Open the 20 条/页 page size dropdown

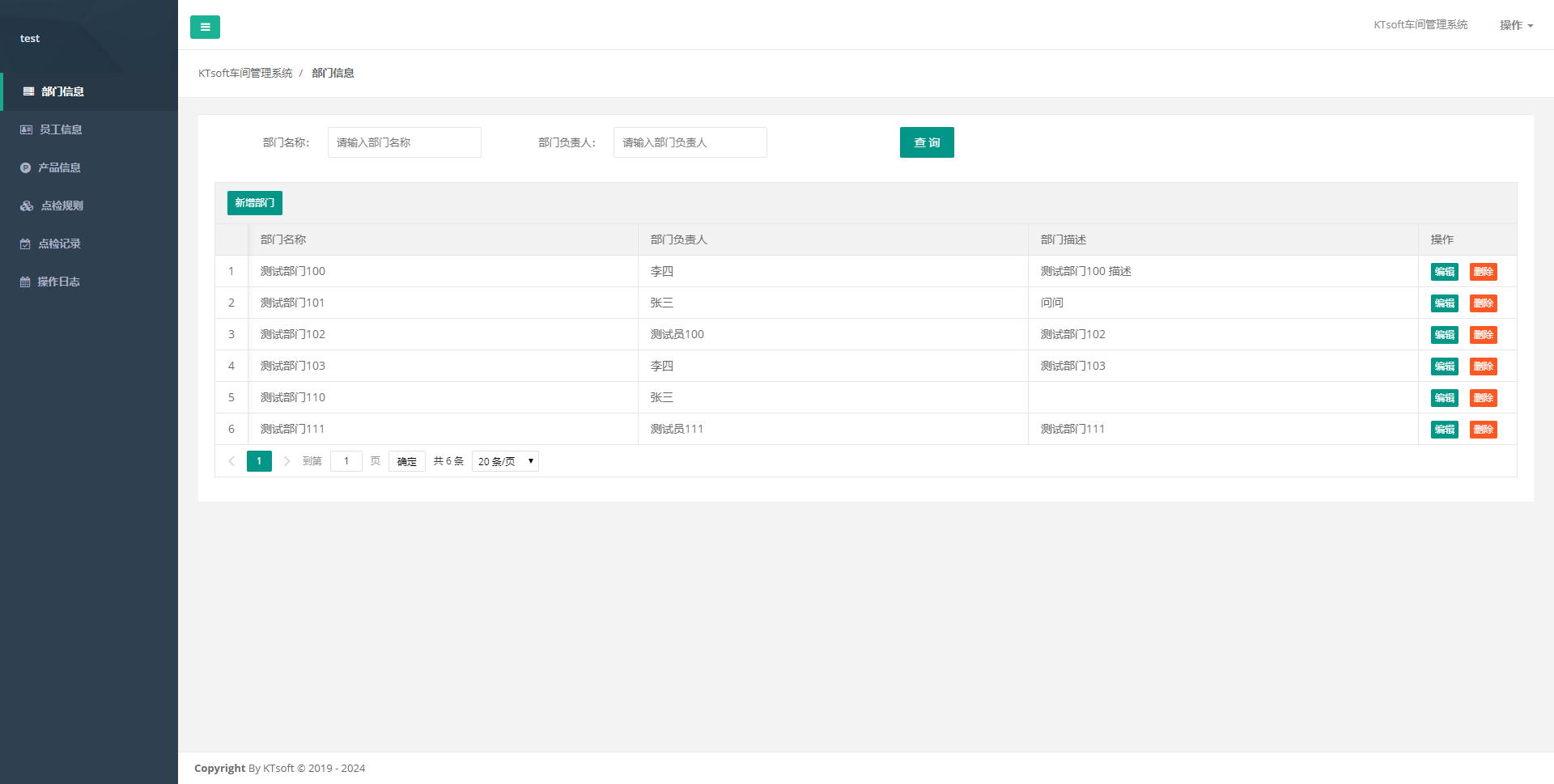[505, 461]
